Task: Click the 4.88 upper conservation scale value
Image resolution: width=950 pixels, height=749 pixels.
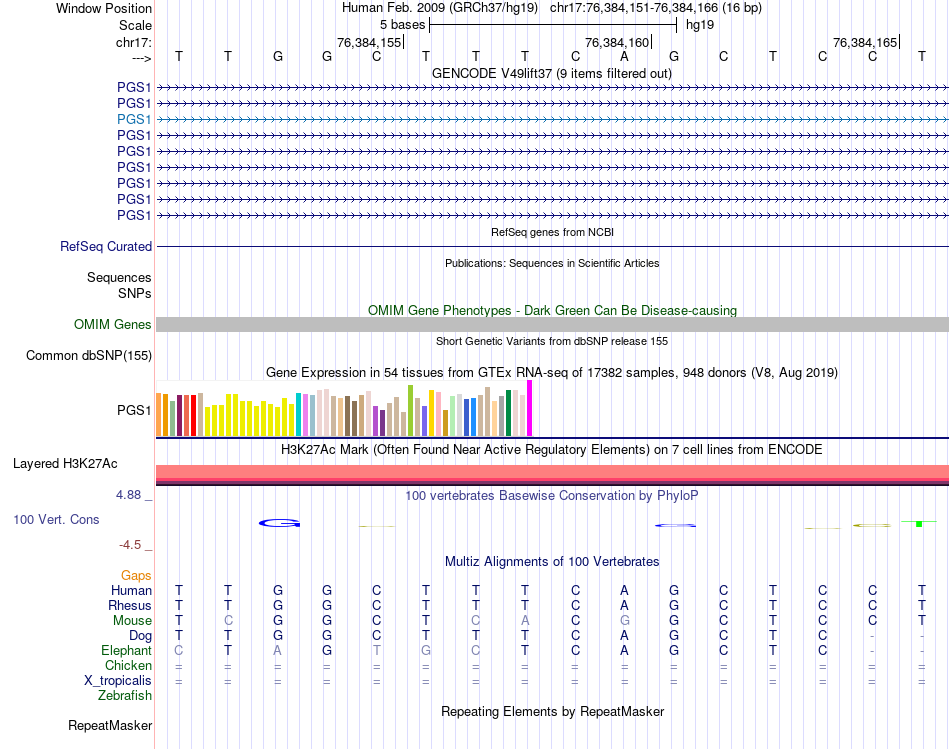Action: pos(128,495)
